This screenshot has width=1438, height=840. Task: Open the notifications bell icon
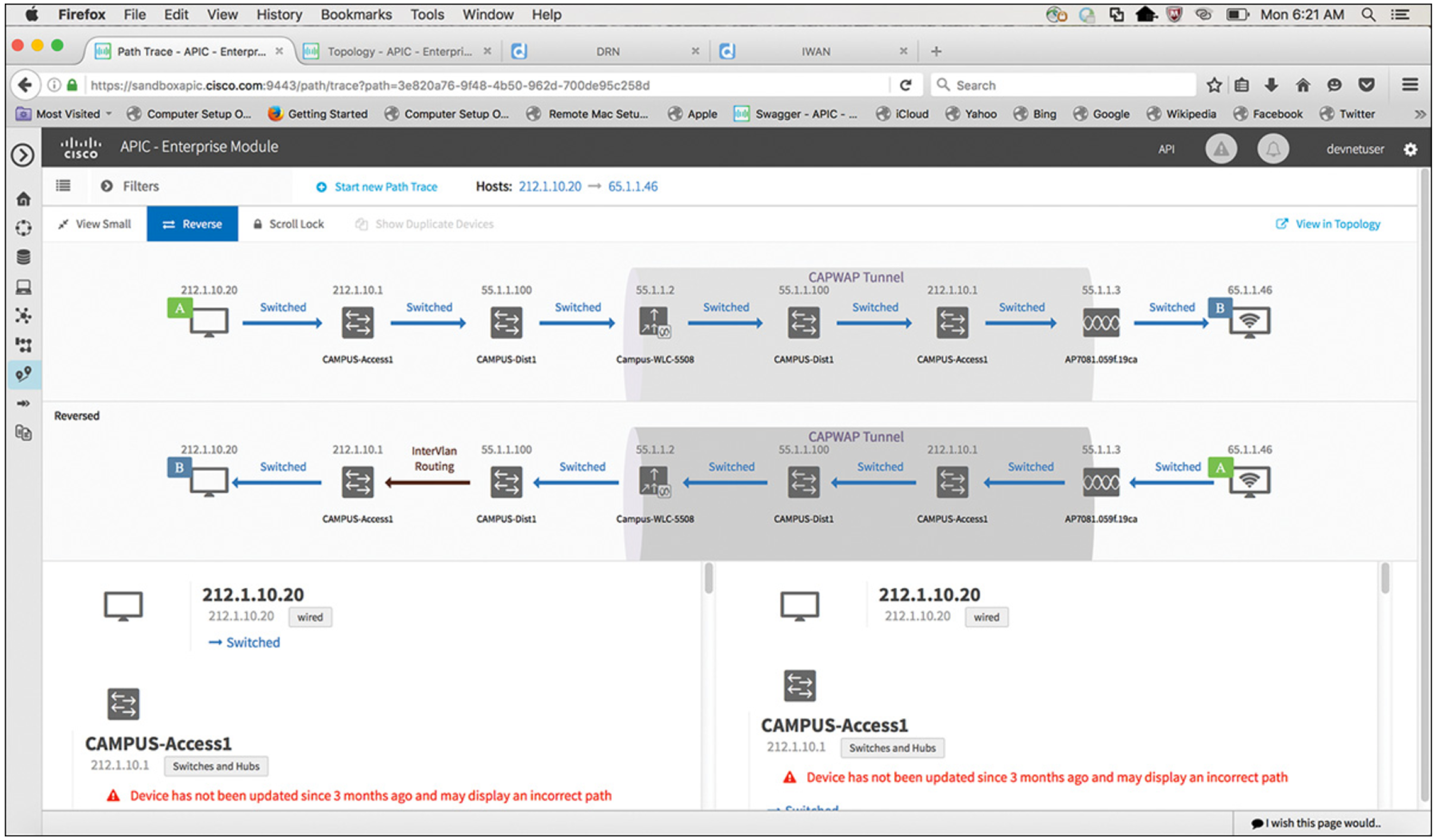(1273, 150)
